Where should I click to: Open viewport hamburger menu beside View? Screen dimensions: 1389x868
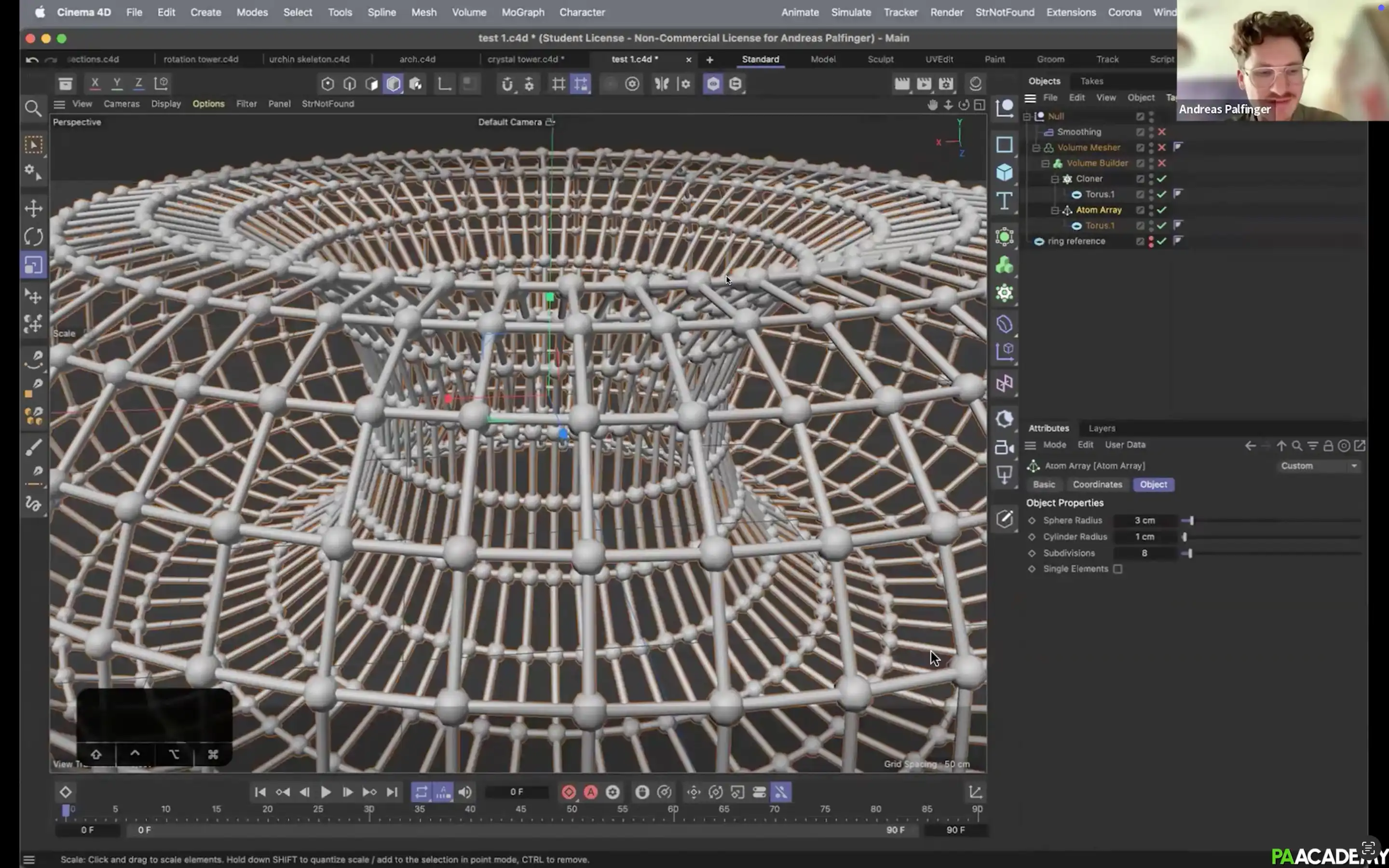click(59, 104)
